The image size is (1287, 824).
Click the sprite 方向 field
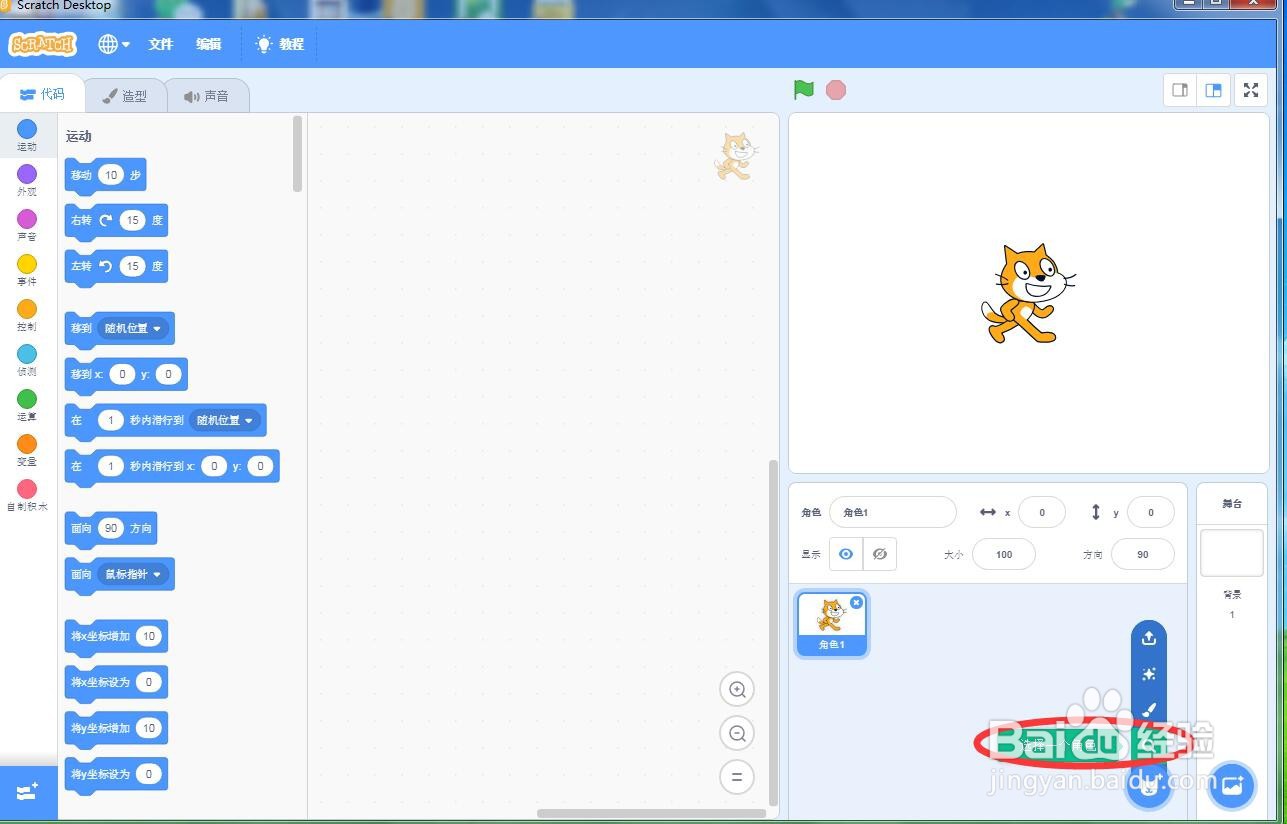point(1142,554)
